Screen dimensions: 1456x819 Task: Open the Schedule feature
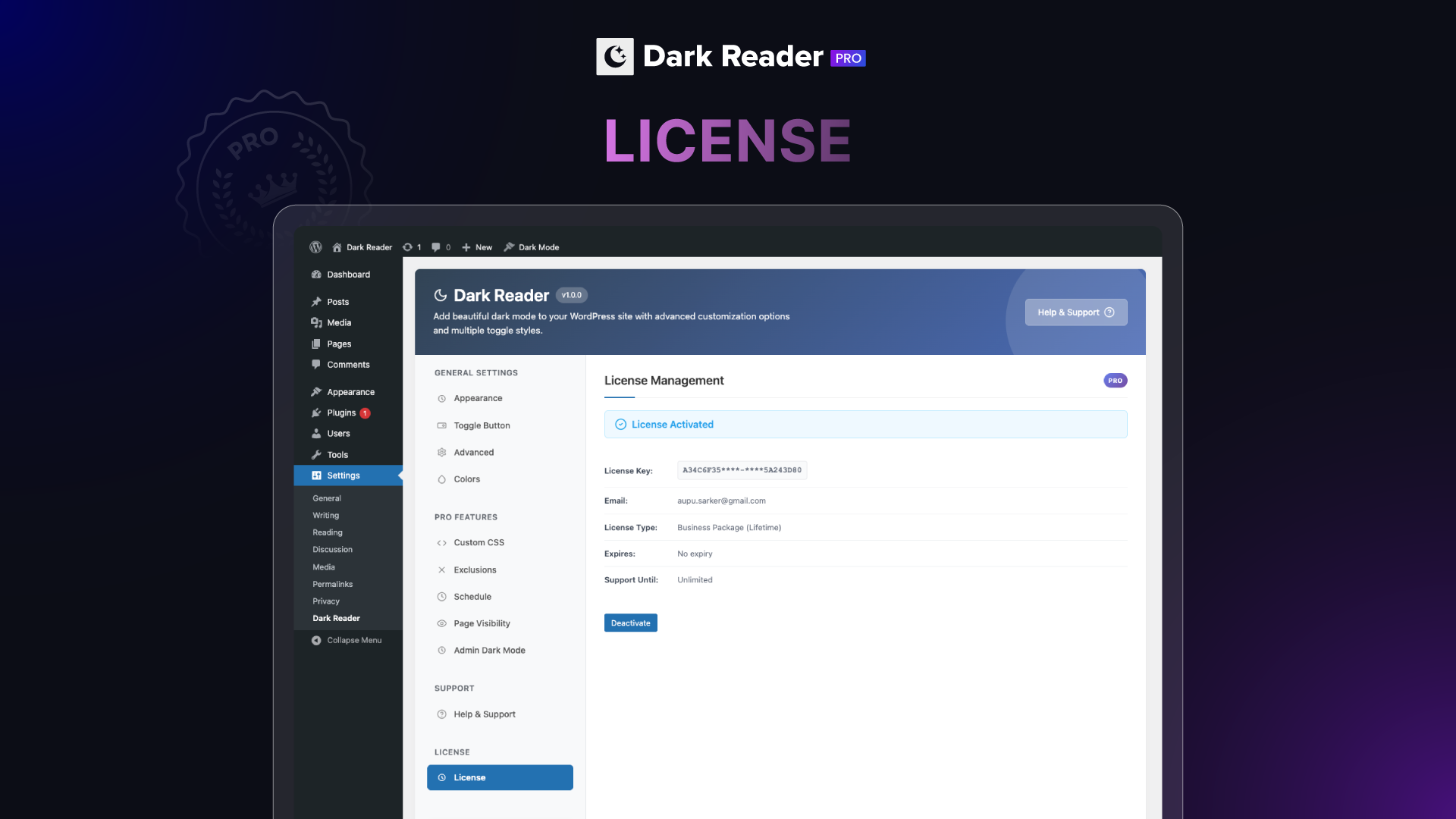click(x=472, y=596)
